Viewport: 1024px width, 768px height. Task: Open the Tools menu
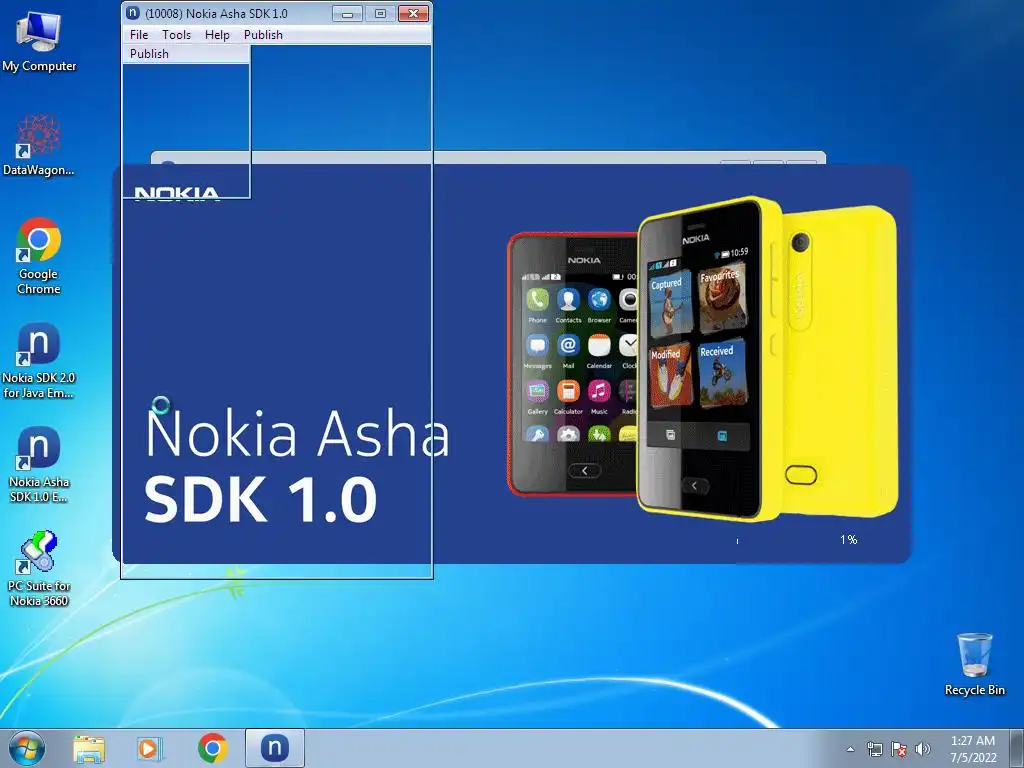[176, 35]
